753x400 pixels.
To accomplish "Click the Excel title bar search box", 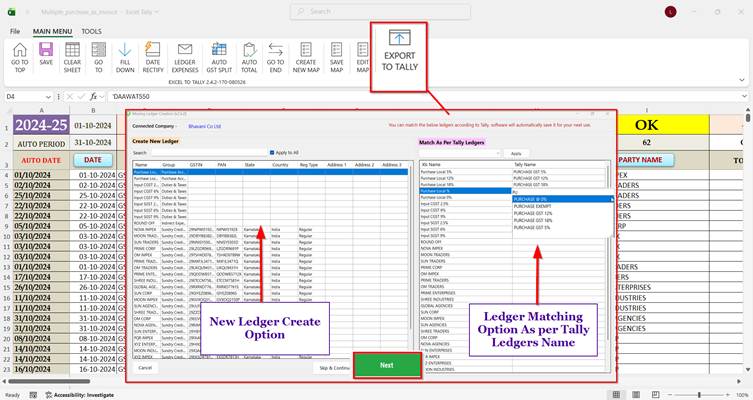I will (x=380, y=12).
